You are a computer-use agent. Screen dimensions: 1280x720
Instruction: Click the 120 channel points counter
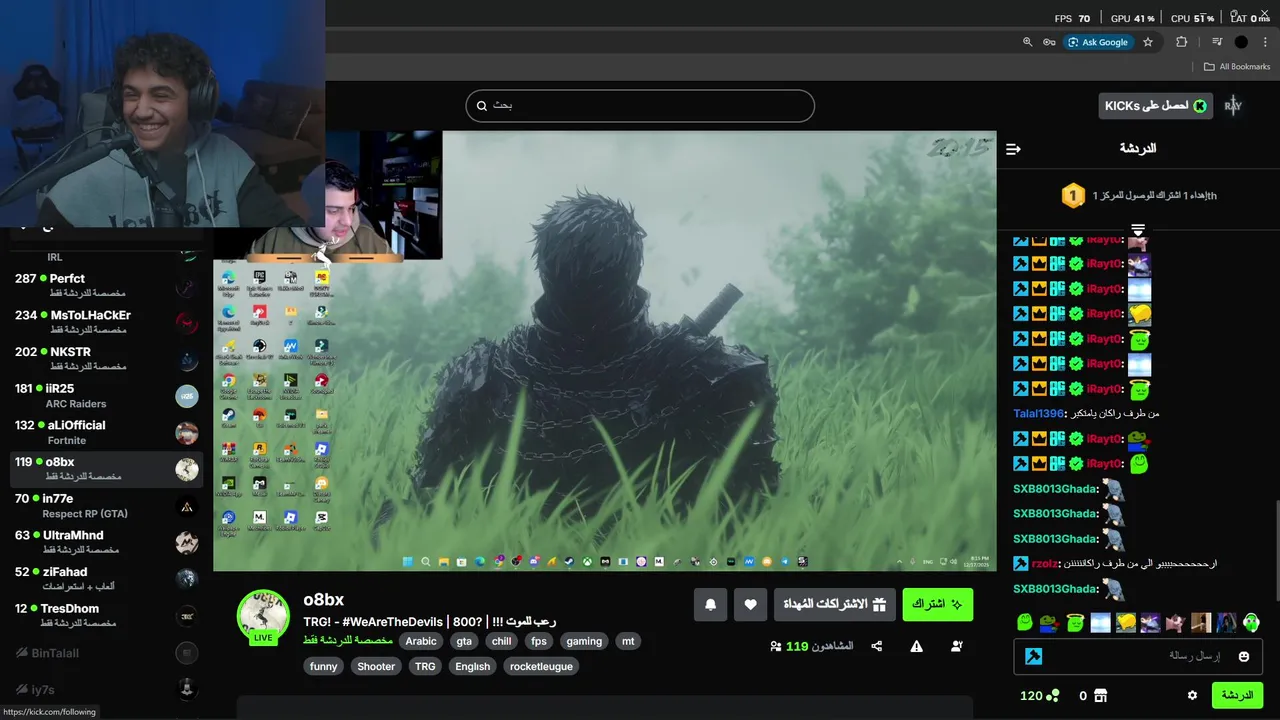pos(1039,695)
